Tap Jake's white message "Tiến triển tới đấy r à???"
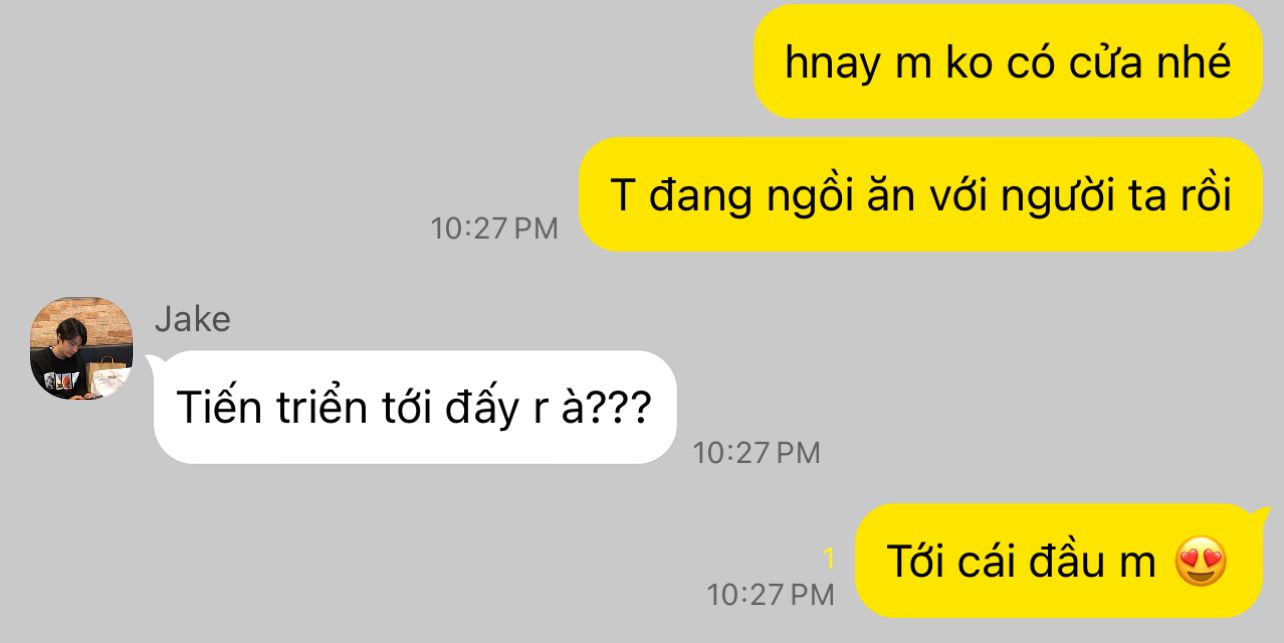 pos(415,407)
